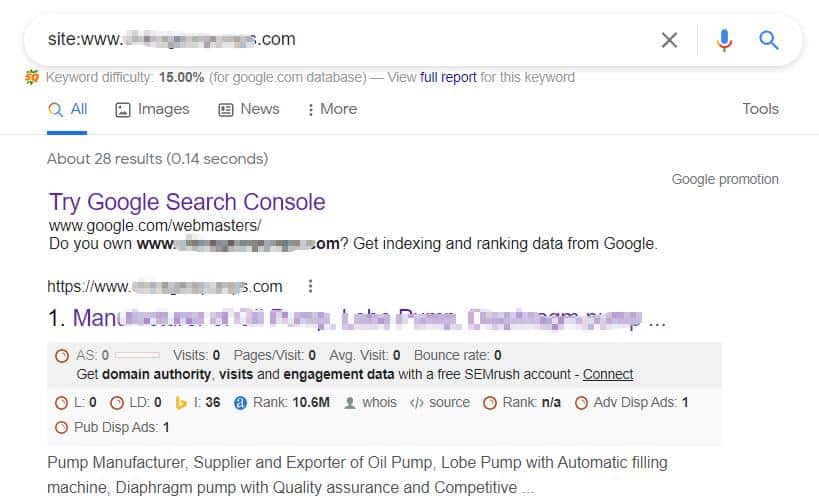Click the Try Google Search Console link
This screenshot has height=502, width=819.
(187, 202)
